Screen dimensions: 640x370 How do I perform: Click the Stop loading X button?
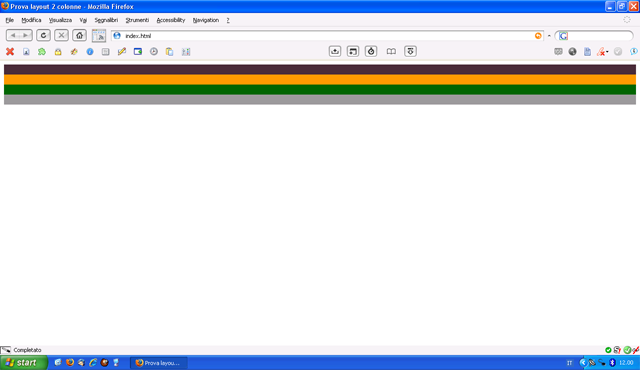61,35
